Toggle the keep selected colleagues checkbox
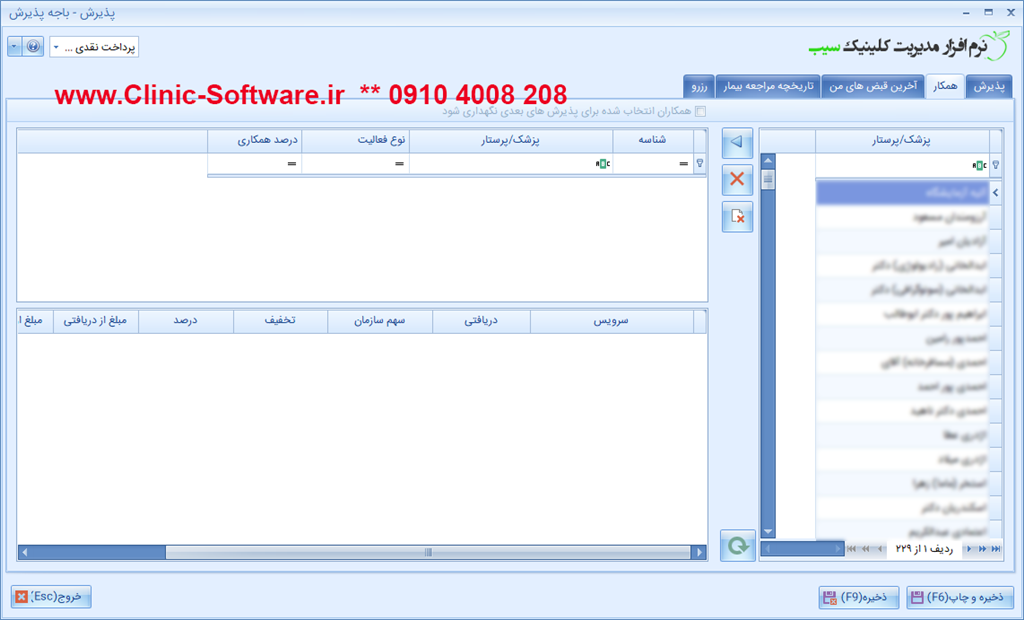Viewport: 1024px width, 620px height. pos(701,112)
